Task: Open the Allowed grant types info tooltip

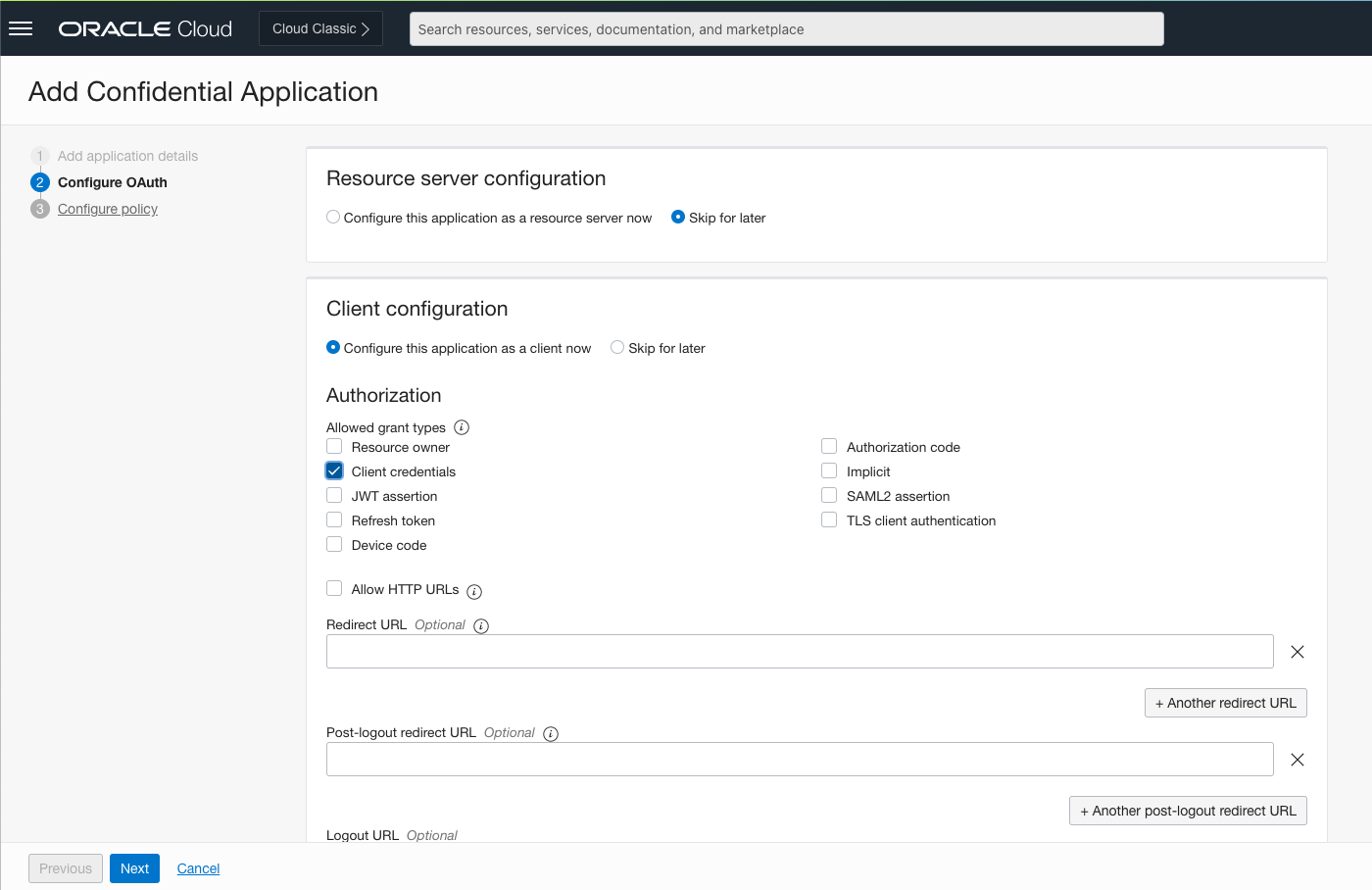Action: (x=461, y=427)
